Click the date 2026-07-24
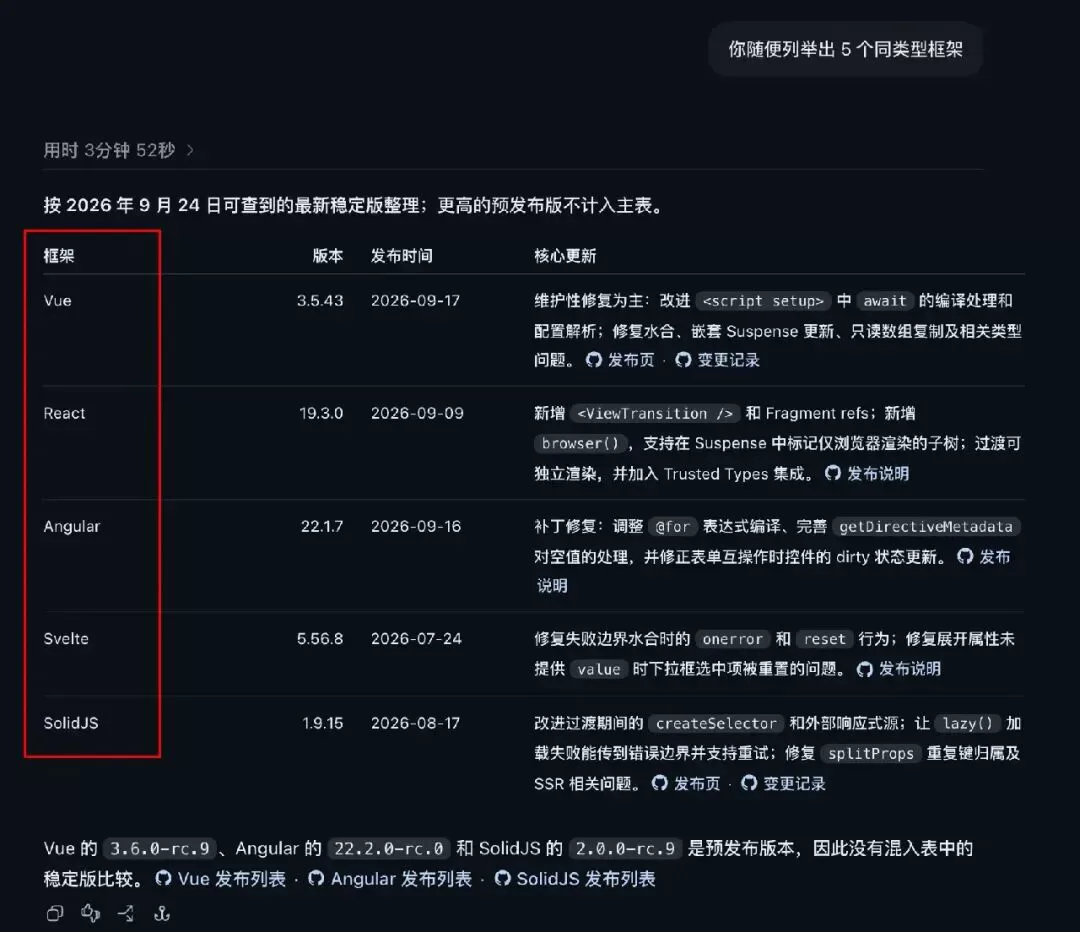Viewport: 1080px width, 932px height. pos(416,639)
